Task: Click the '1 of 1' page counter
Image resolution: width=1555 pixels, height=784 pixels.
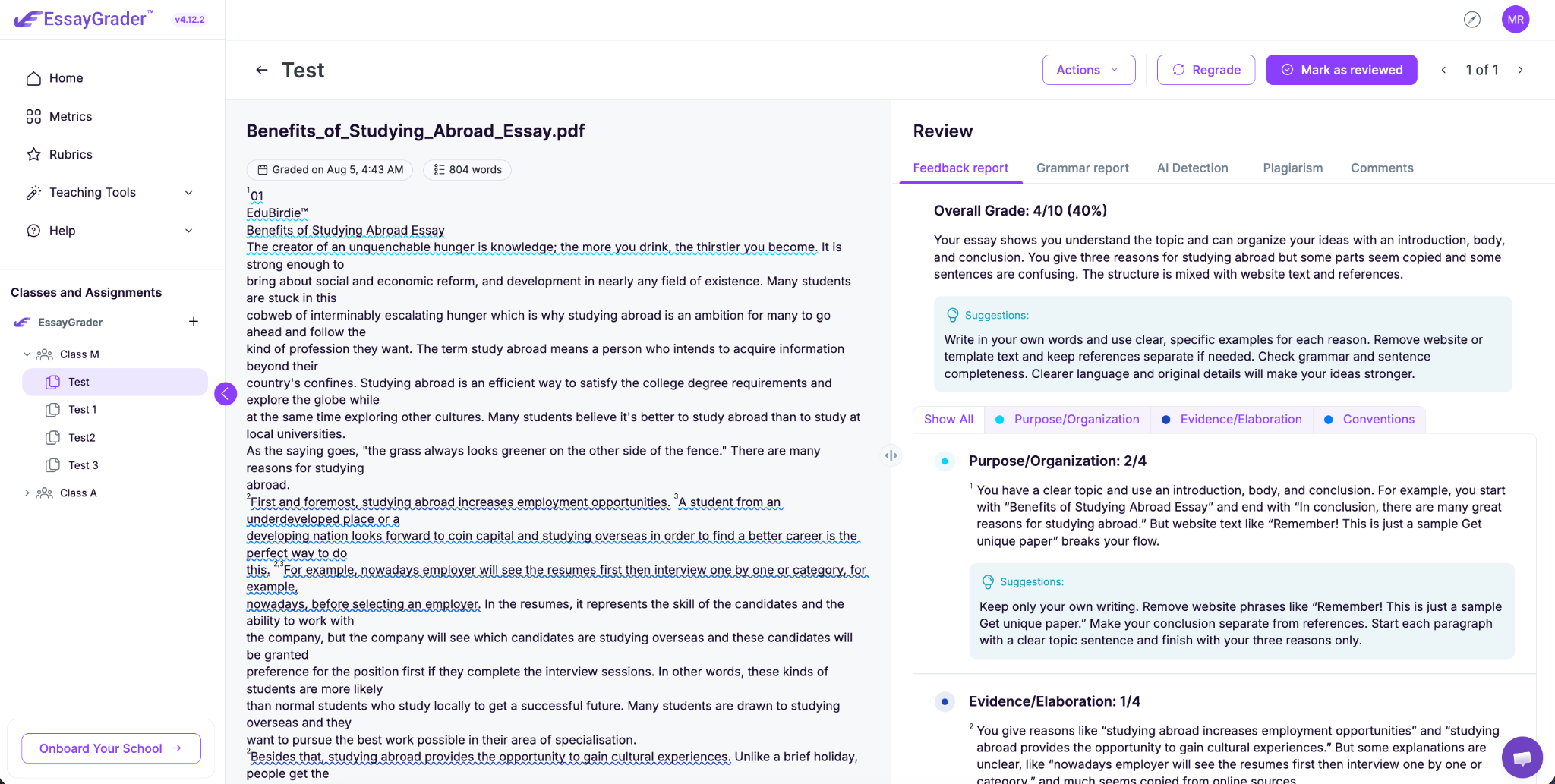Action: pyautogui.click(x=1482, y=70)
